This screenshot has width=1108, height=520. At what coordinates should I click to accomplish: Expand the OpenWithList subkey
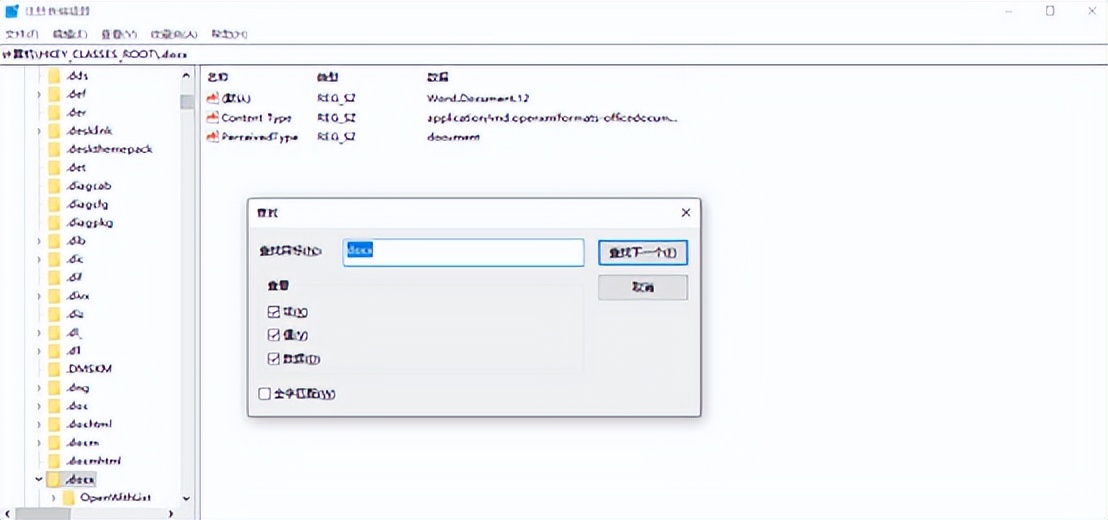pos(54,498)
